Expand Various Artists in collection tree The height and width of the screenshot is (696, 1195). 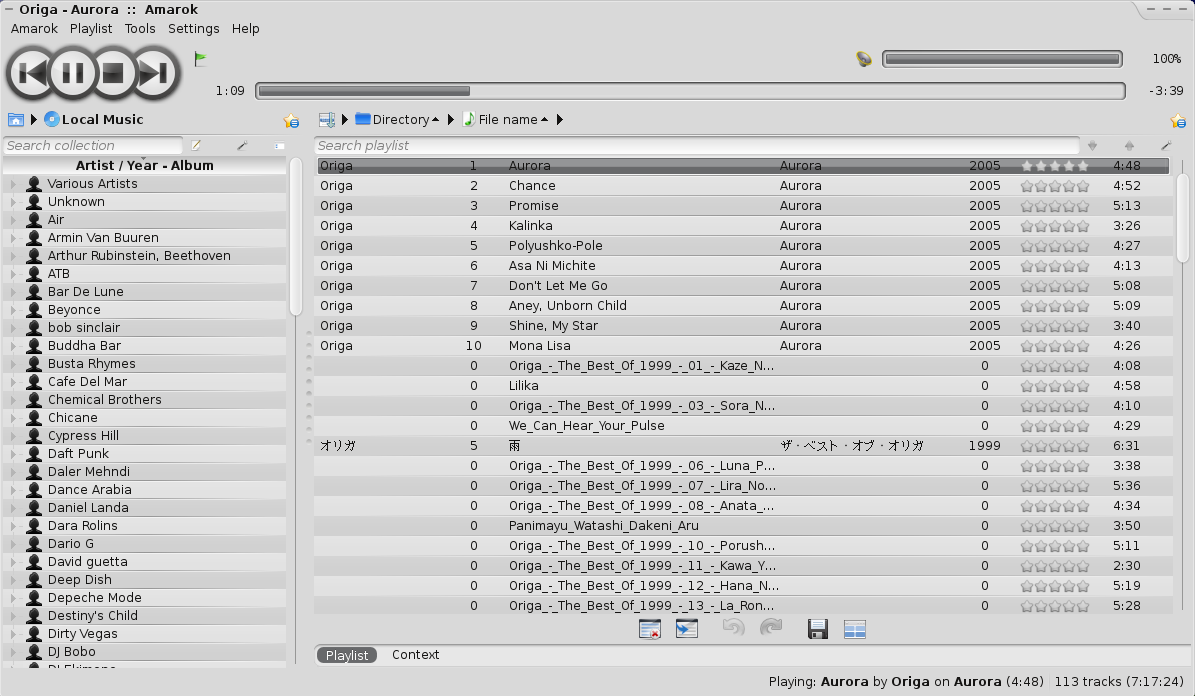(13, 184)
